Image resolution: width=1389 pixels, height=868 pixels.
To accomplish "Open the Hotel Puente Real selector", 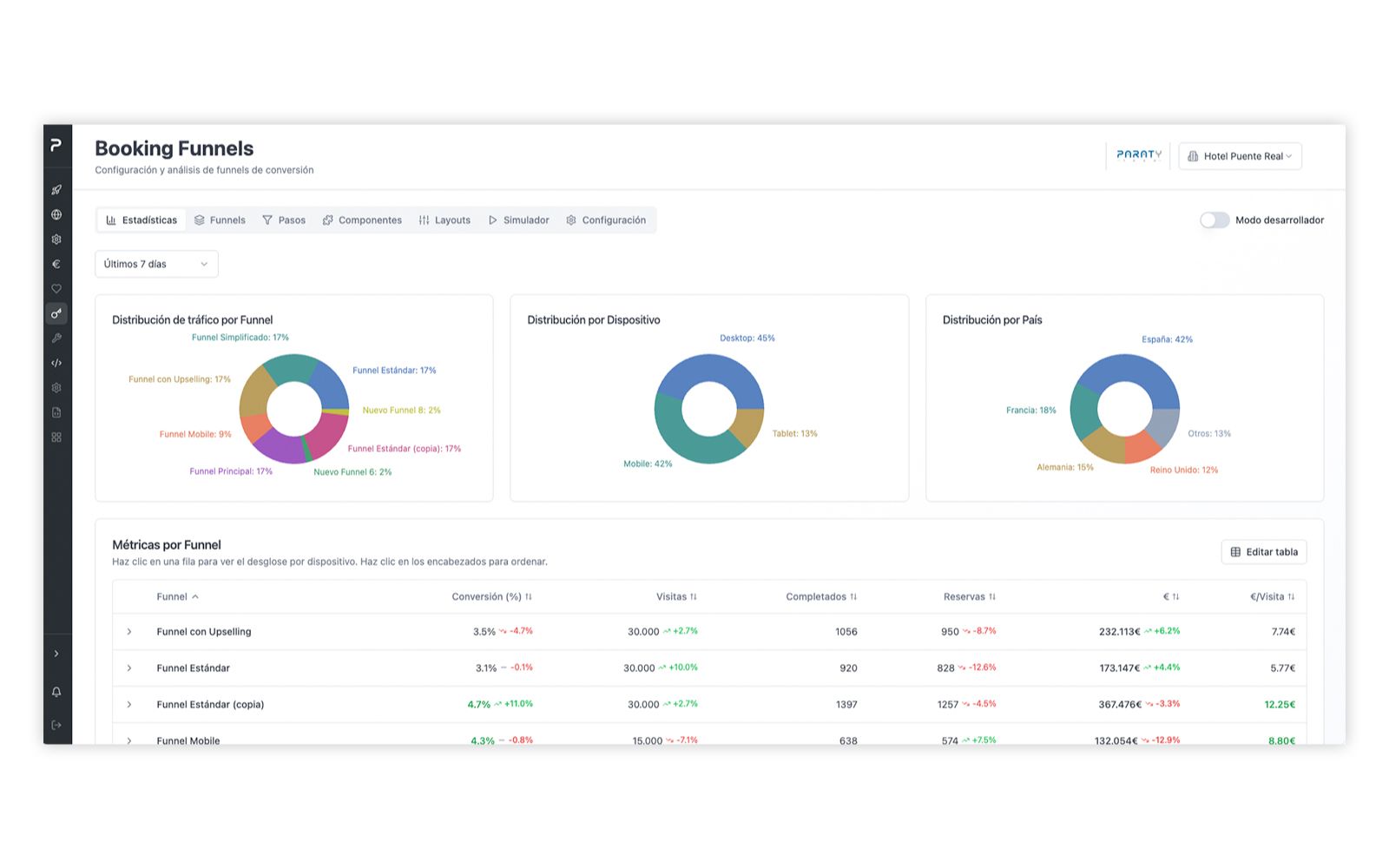I will pyautogui.click(x=1240, y=156).
